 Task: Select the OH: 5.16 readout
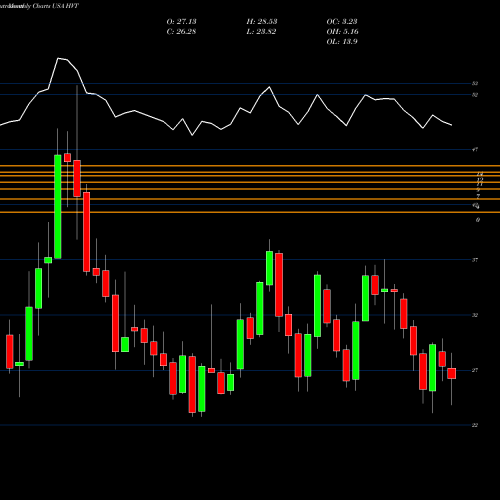click(342, 32)
